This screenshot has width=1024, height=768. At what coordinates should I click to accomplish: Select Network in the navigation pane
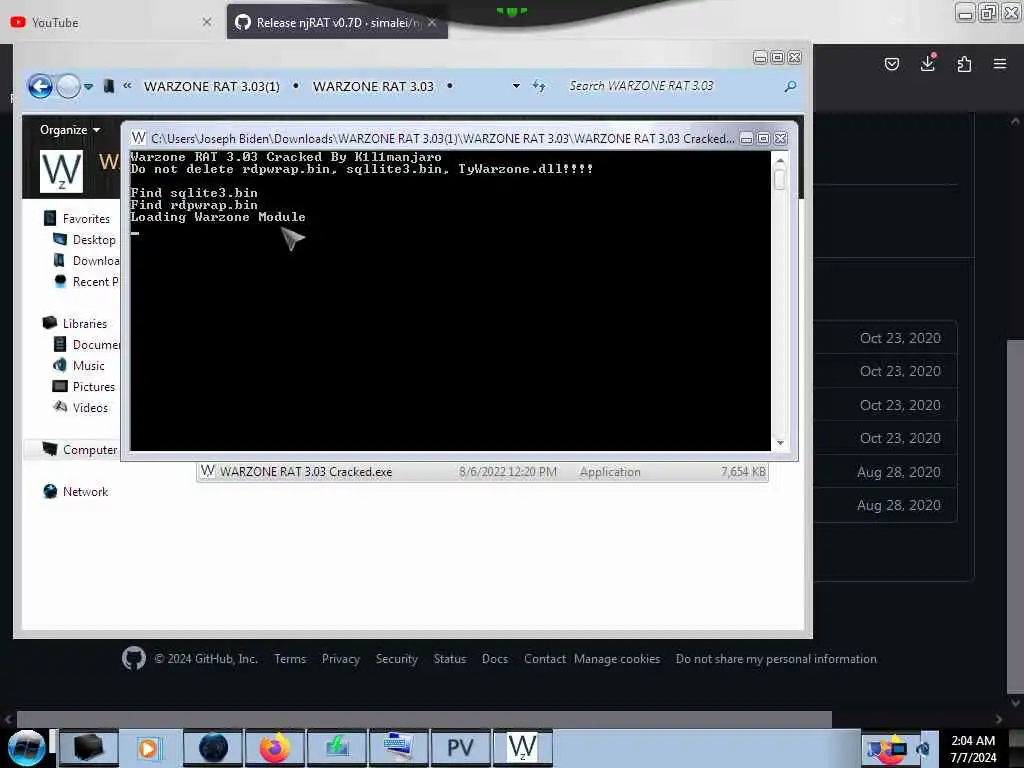click(x=75, y=491)
